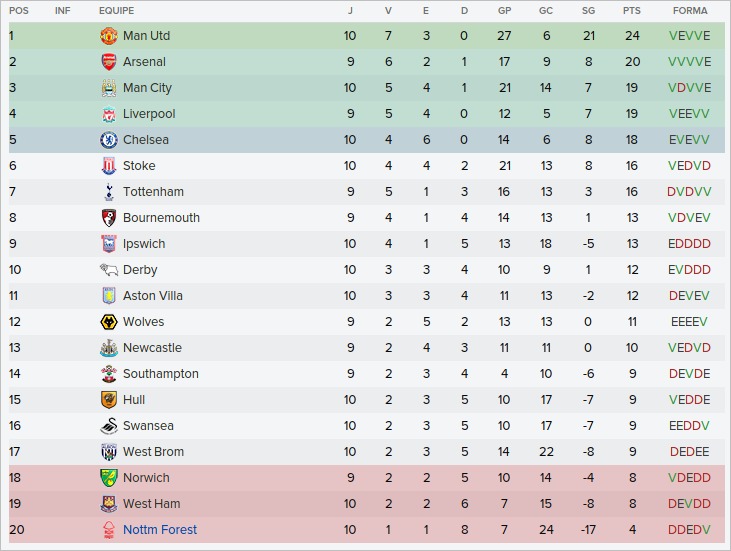The height and width of the screenshot is (551, 731).
Task: Click the EQUIPE column header
Action: (117, 11)
